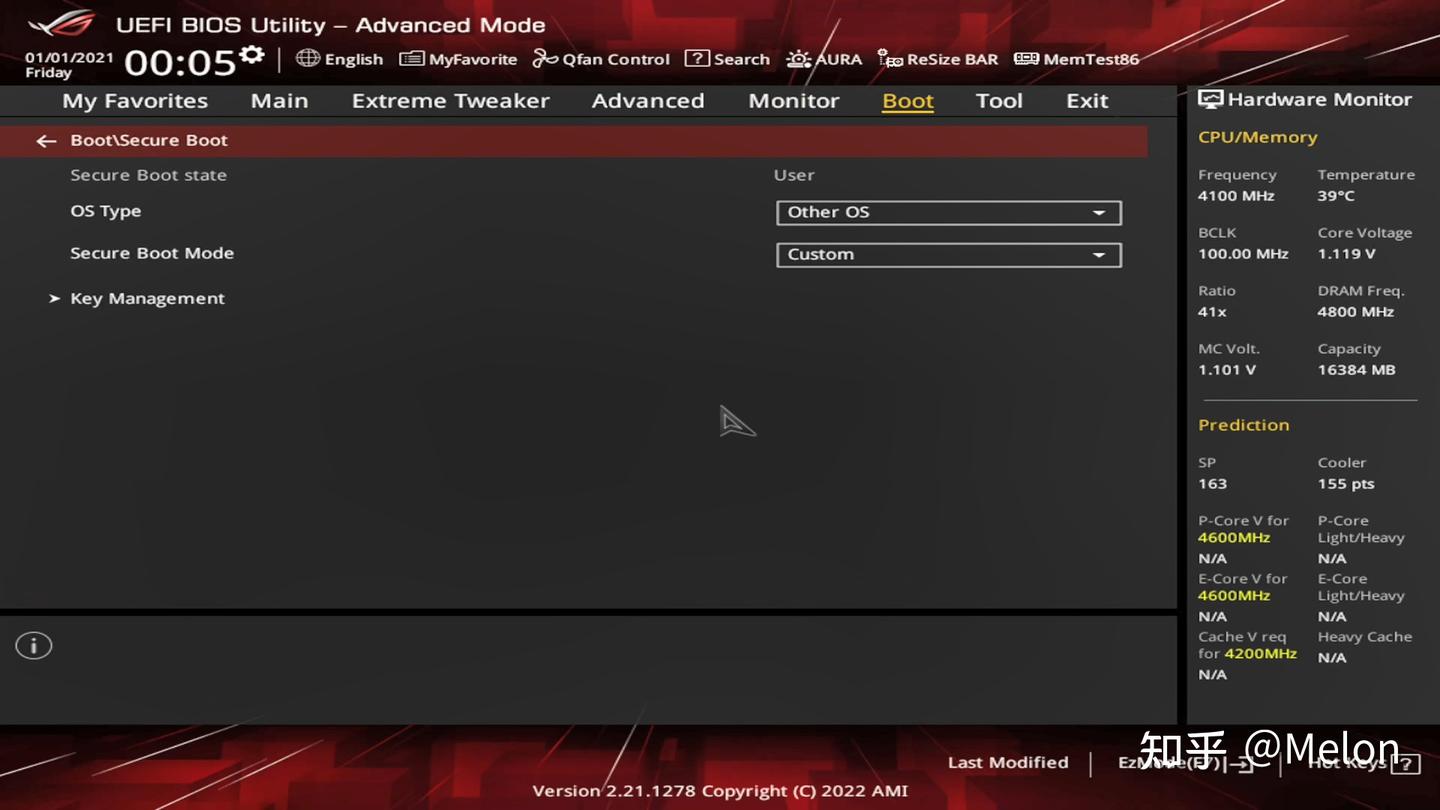This screenshot has height=810, width=1440.
Task: Click the date 01/01/2021 Friday
Action: click(69, 65)
